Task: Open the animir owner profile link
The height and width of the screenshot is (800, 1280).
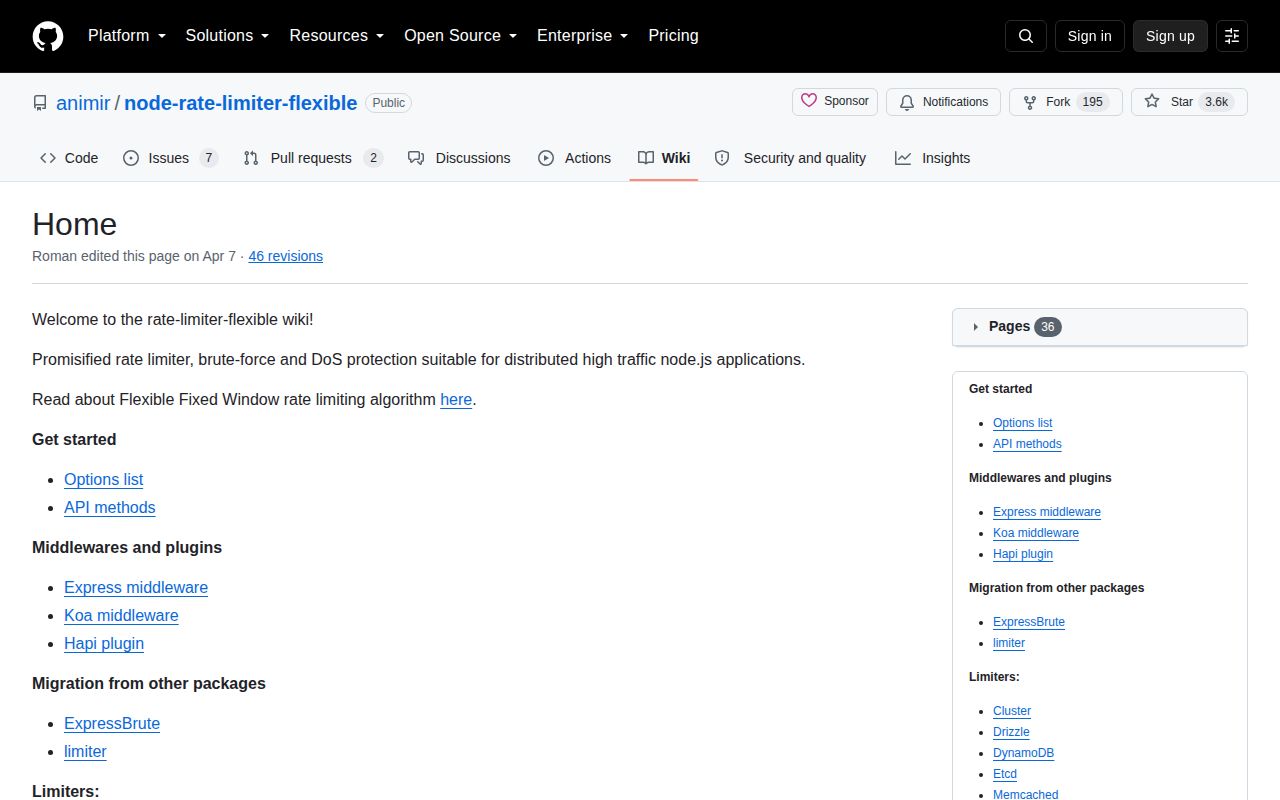Action: [84, 103]
